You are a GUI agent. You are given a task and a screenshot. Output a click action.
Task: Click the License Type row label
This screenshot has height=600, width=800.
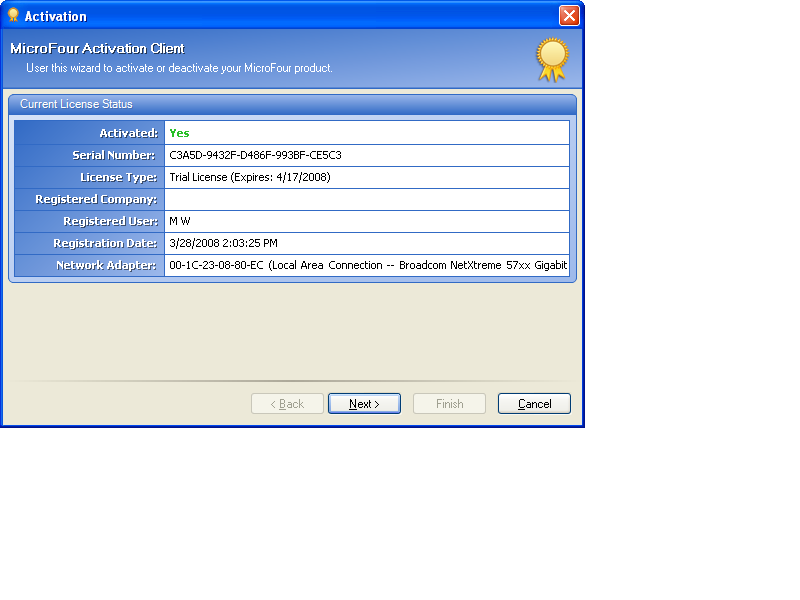118,177
